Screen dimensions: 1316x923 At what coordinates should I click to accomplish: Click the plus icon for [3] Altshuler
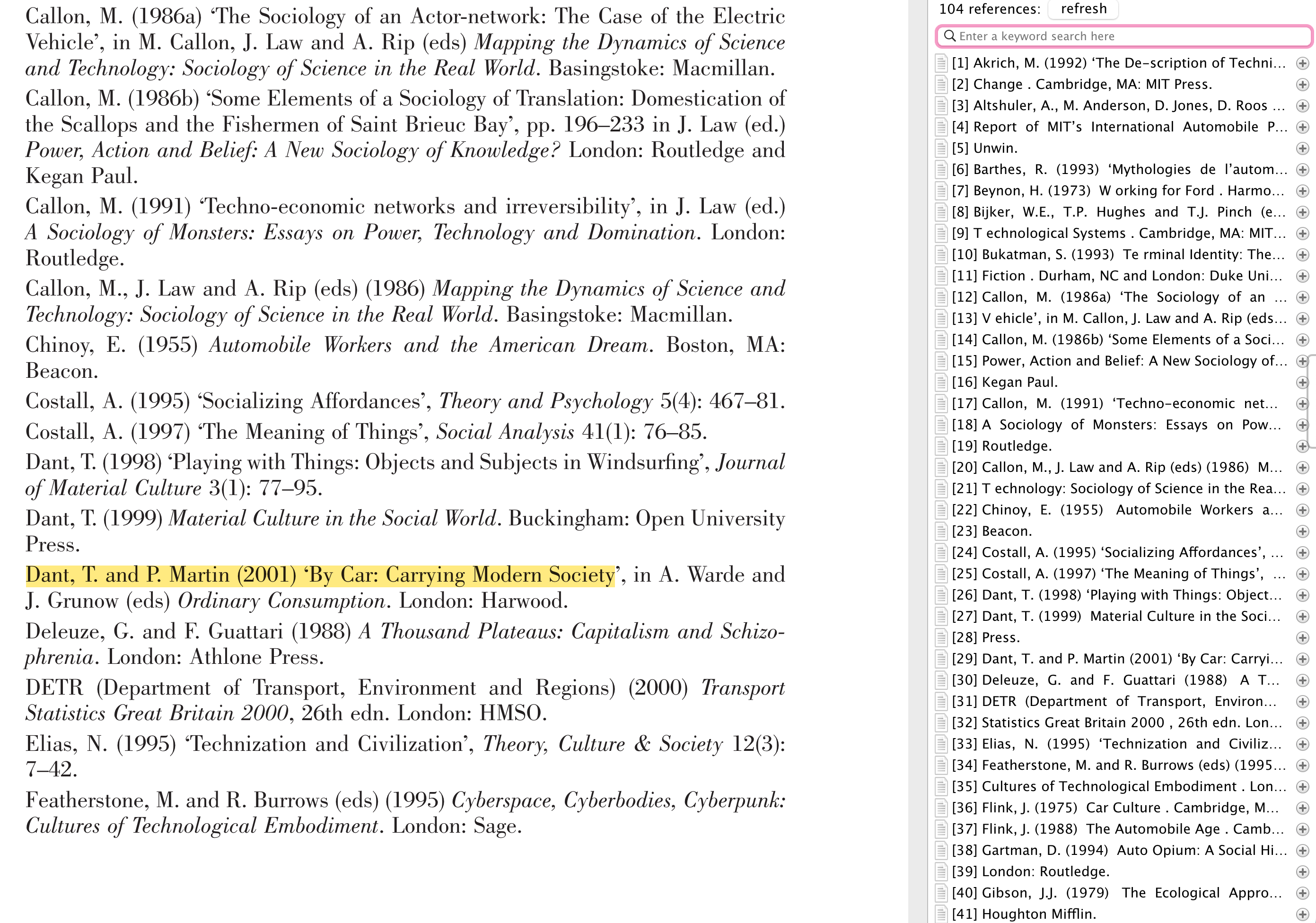point(1302,106)
